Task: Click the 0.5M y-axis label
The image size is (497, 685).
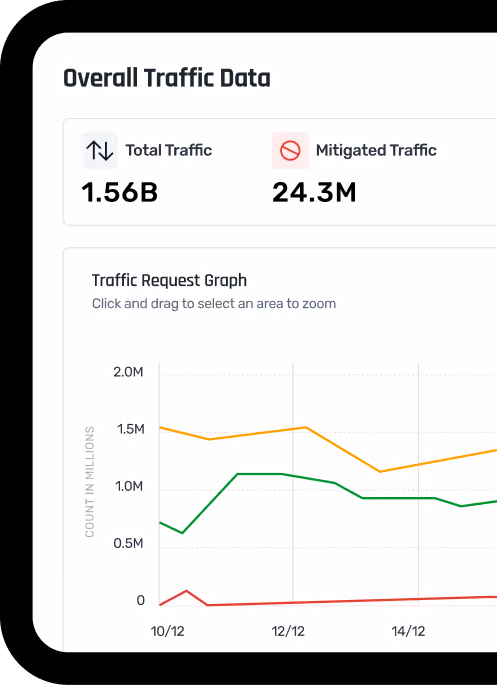Action: pyautogui.click(x=128, y=543)
